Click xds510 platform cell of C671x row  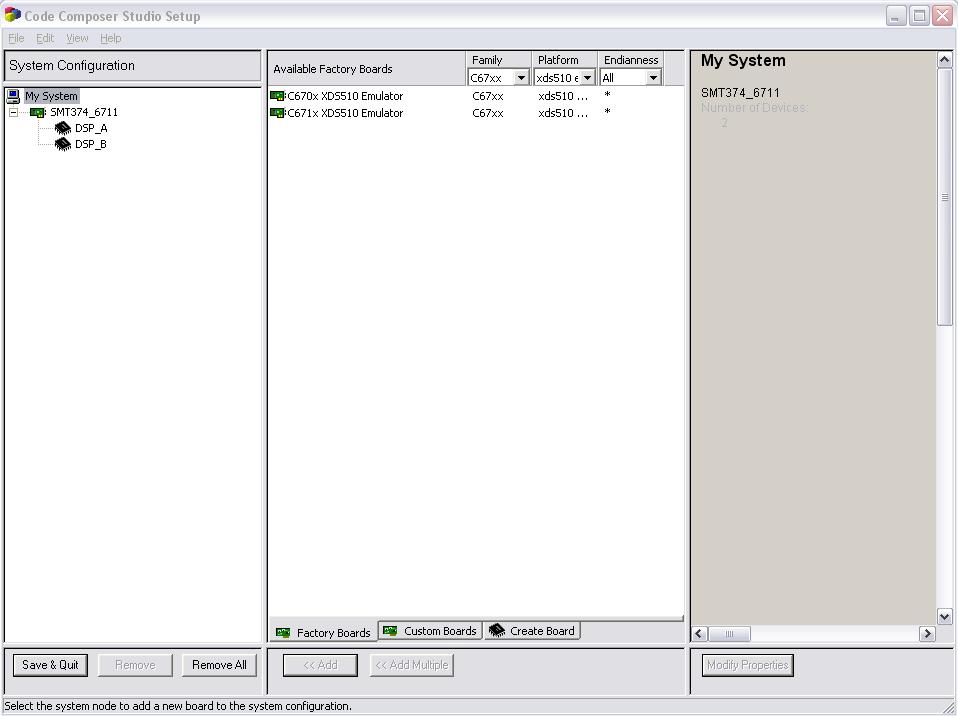(x=563, y=113)
